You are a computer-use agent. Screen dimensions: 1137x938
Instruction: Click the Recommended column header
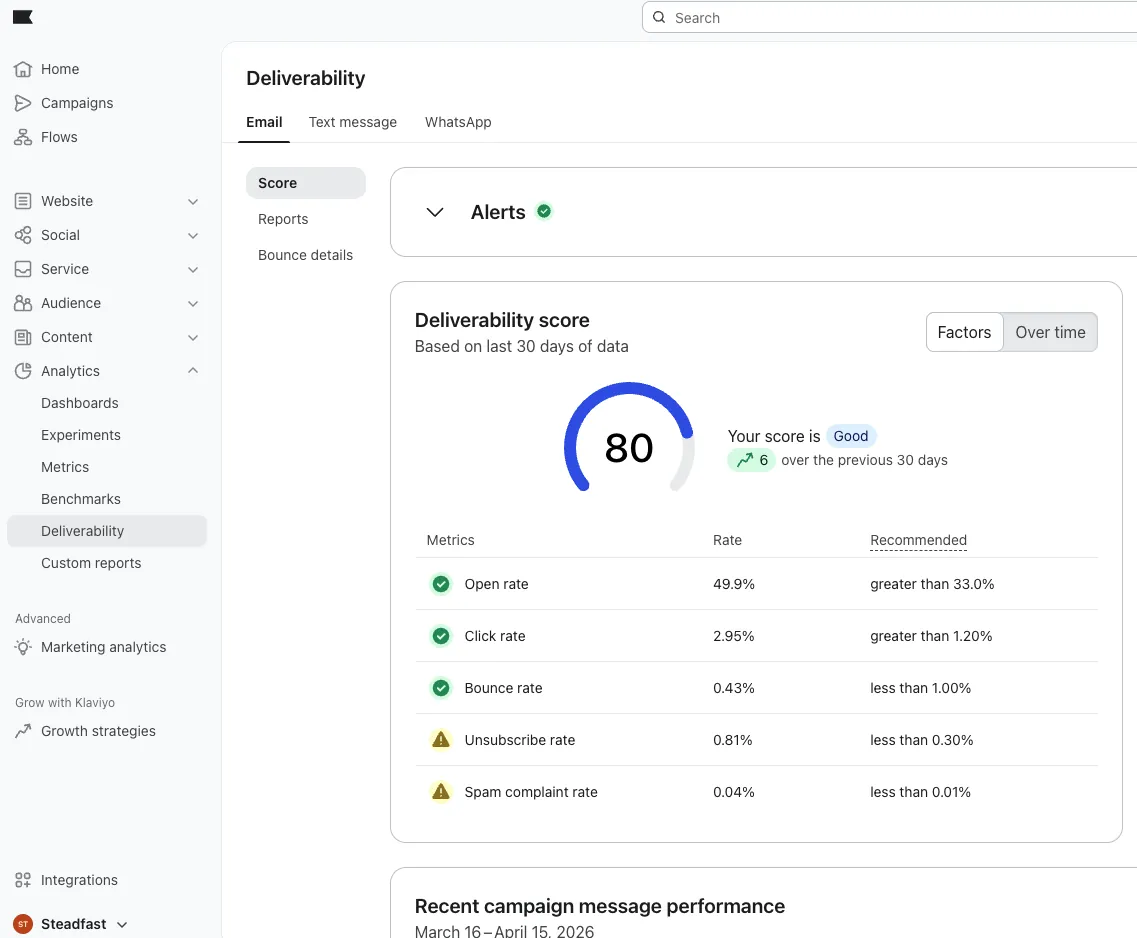click(918, 540)
